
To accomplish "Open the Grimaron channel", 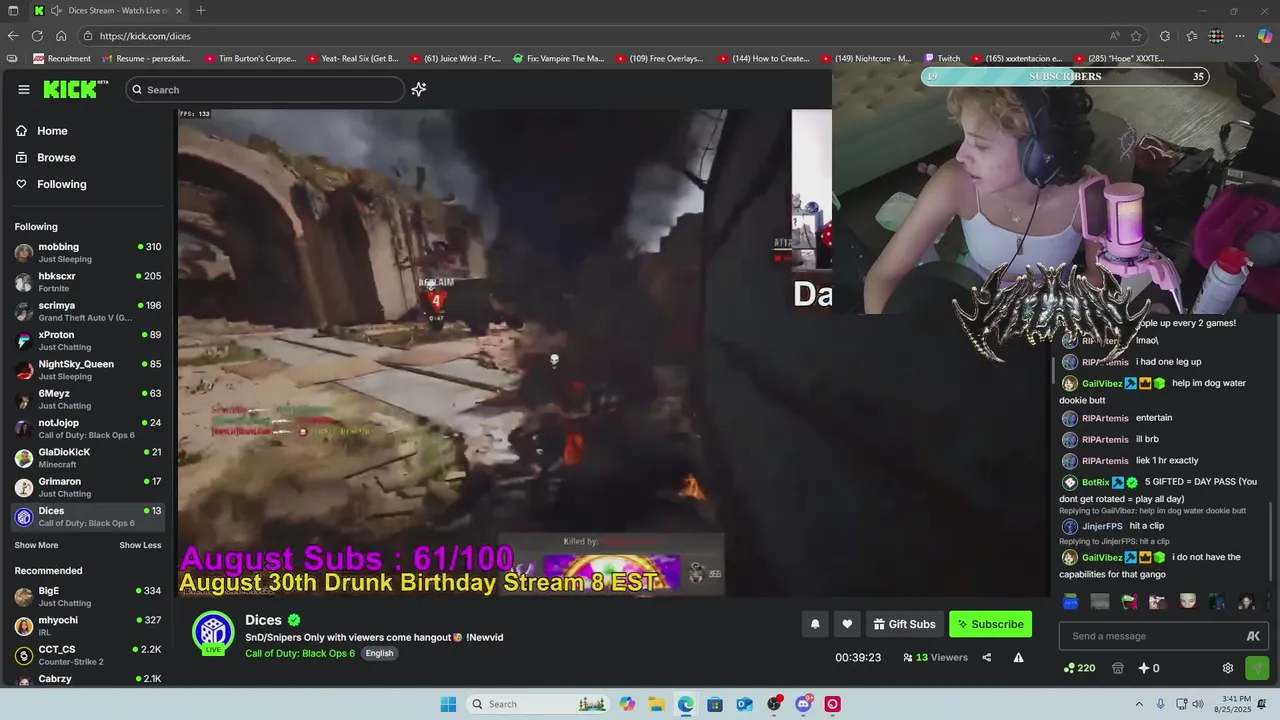I will (88, 487).
